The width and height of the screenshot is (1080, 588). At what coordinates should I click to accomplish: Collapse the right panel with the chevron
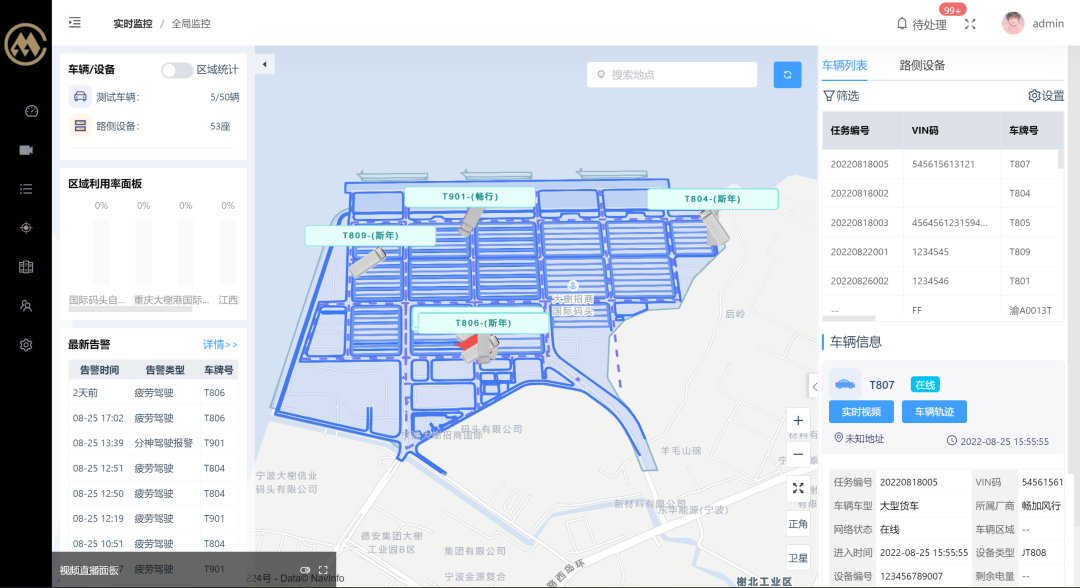pos(814,386)
